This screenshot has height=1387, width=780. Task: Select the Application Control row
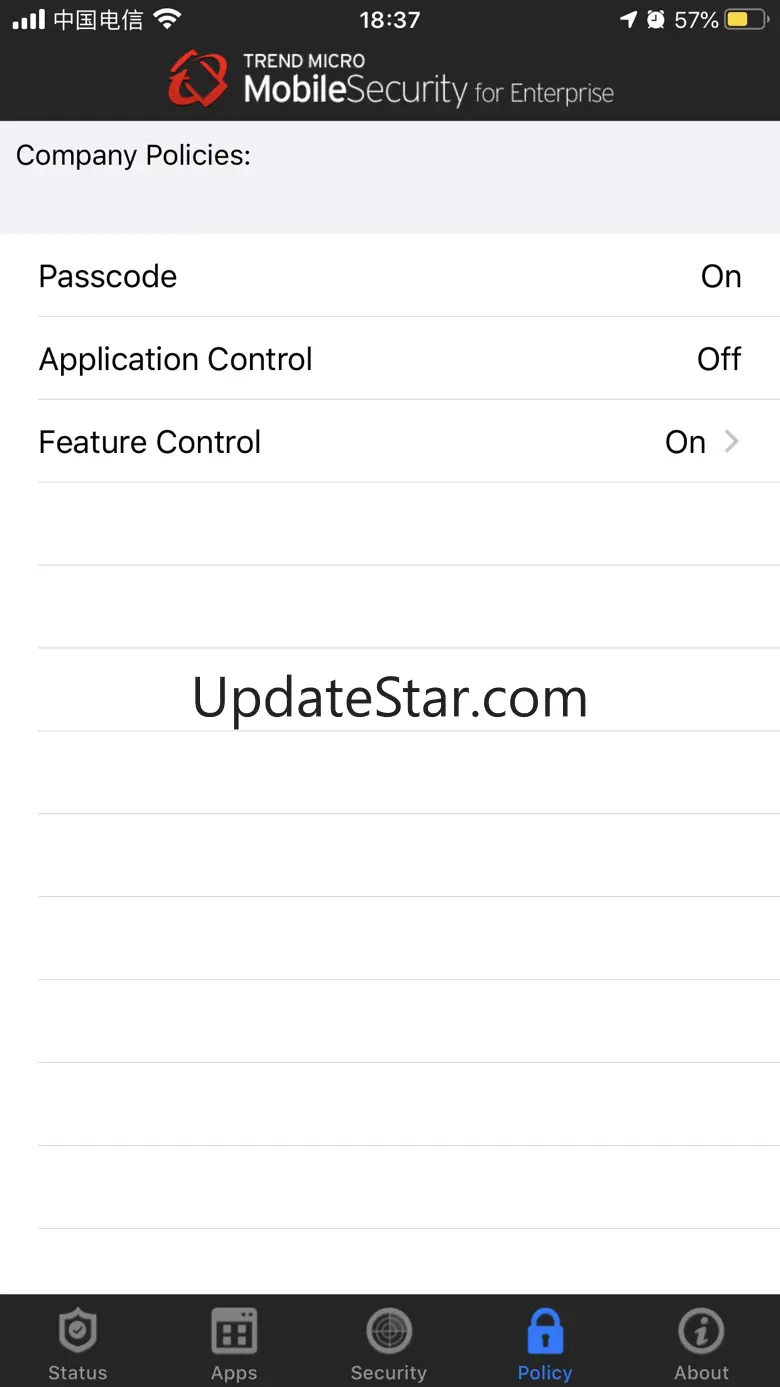pos(390,359)
